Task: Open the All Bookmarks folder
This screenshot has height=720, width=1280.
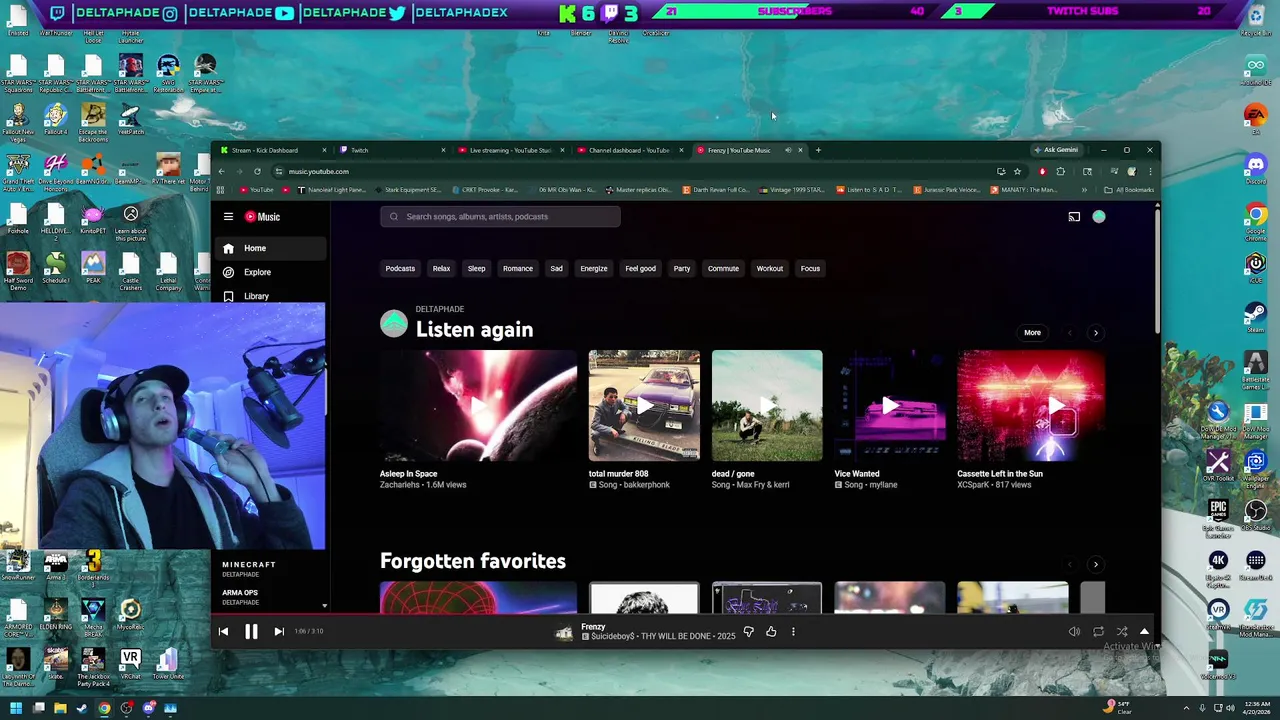Action: [x=1130, y=190]
